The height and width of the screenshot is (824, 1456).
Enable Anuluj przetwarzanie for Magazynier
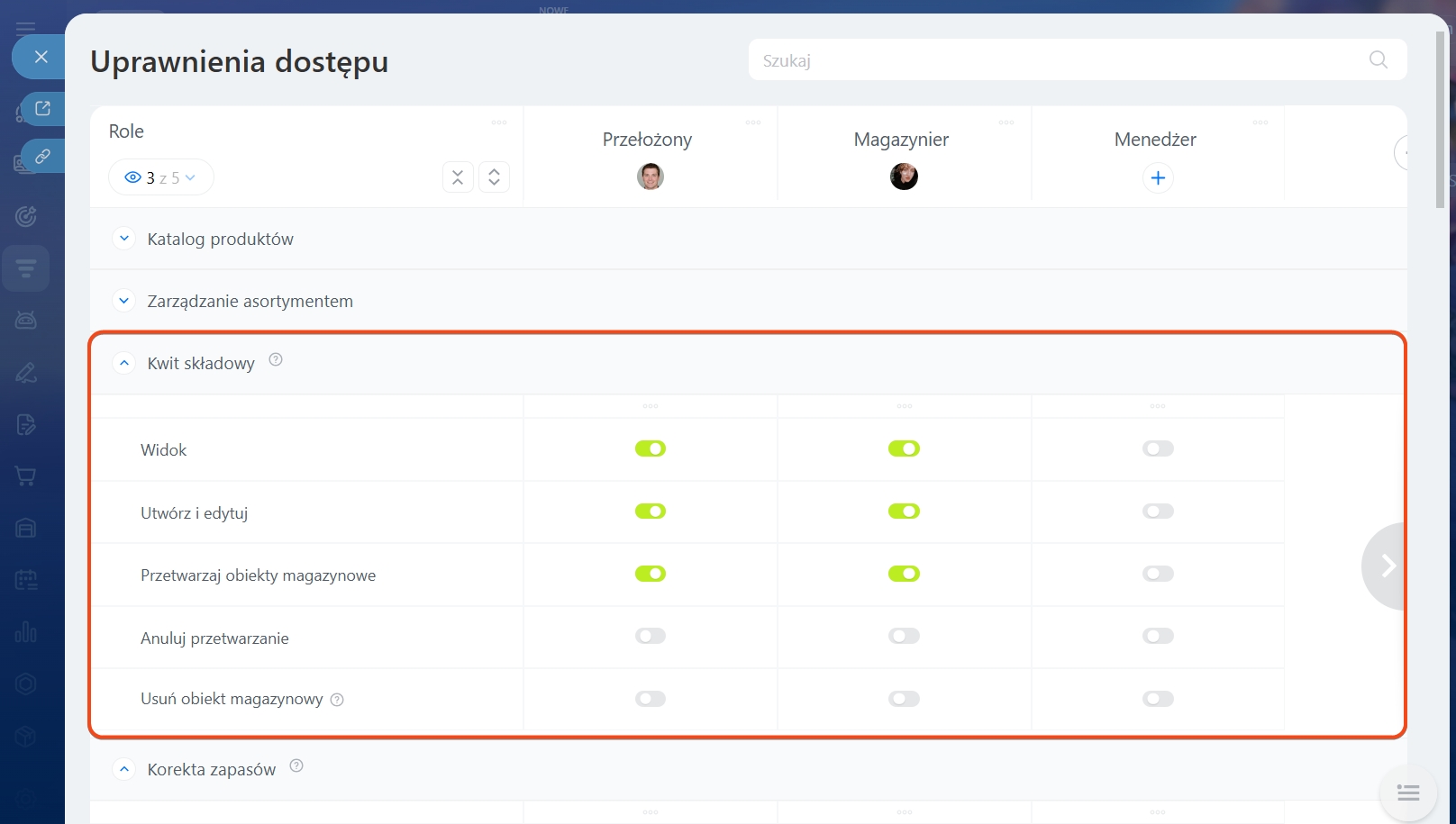click(904, 637)
